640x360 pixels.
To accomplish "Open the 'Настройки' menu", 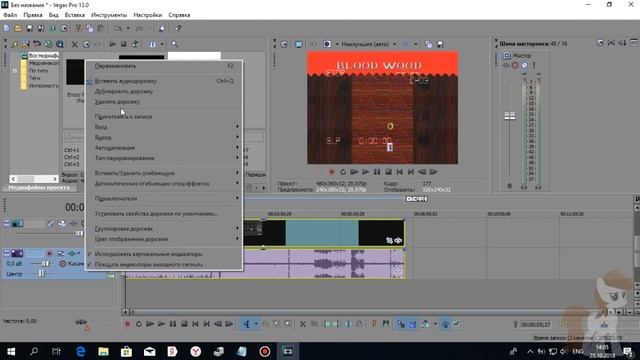I will 148,15.
